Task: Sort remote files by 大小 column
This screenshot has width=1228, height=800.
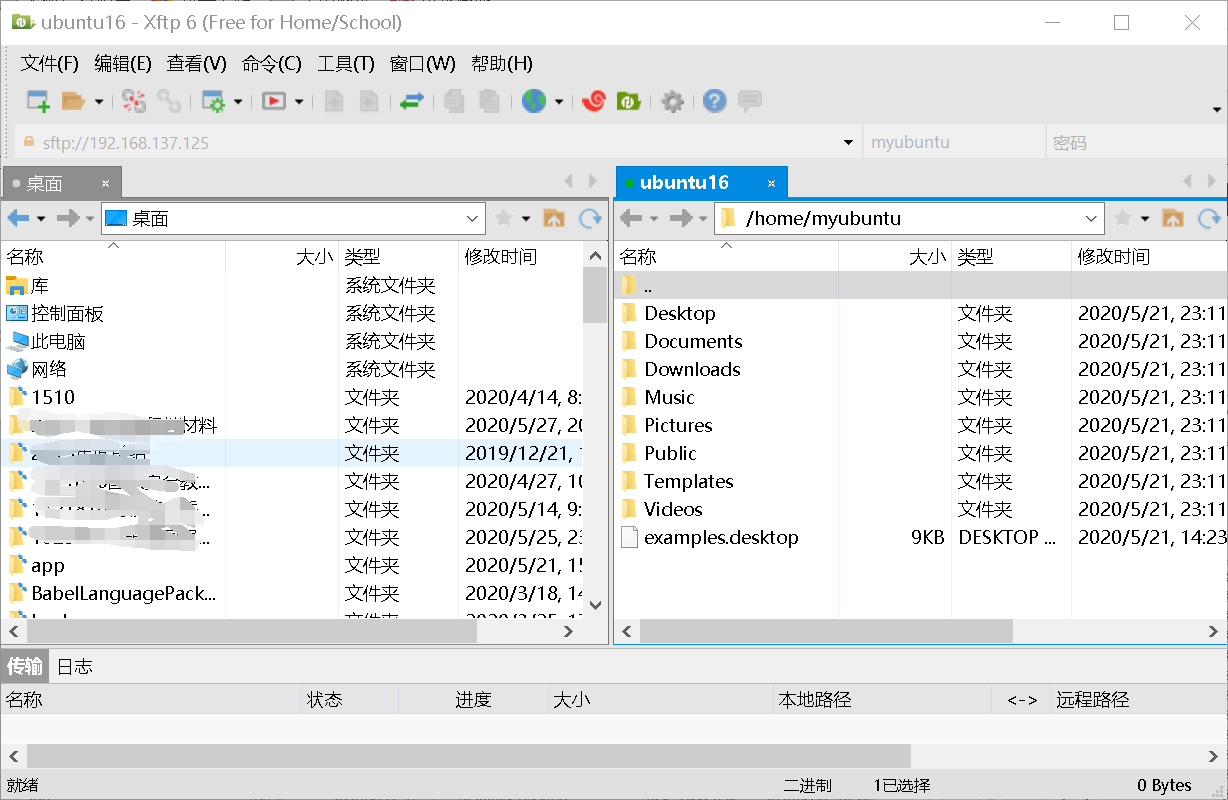Action: [x=895, y=257]
